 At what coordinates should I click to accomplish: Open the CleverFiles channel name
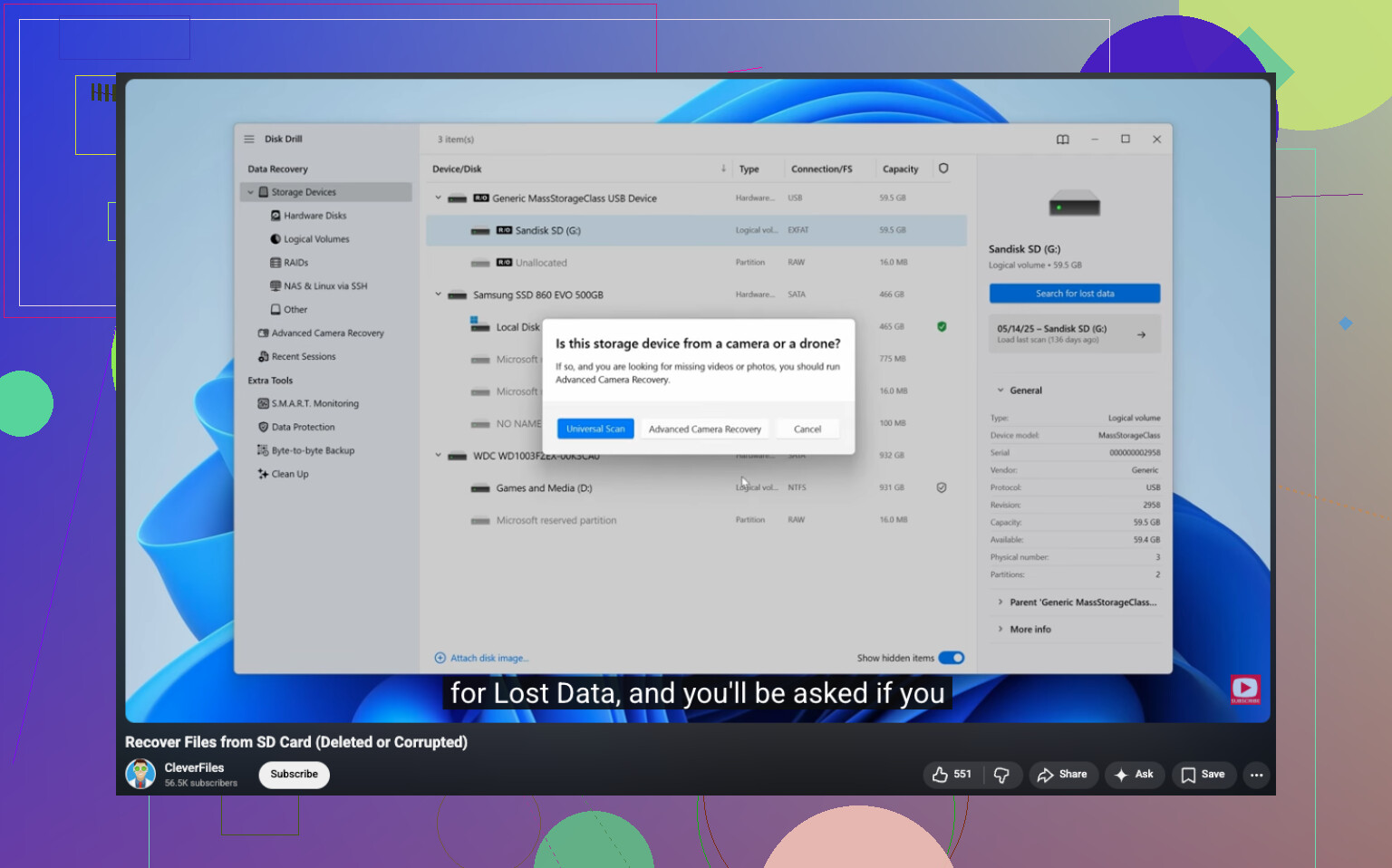tap(194, 767)
